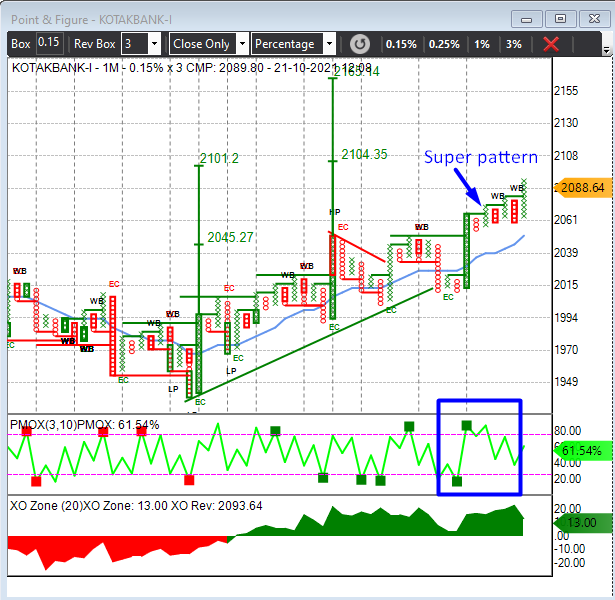Click the 2104.35 target price label

click(x=364, y=155)
